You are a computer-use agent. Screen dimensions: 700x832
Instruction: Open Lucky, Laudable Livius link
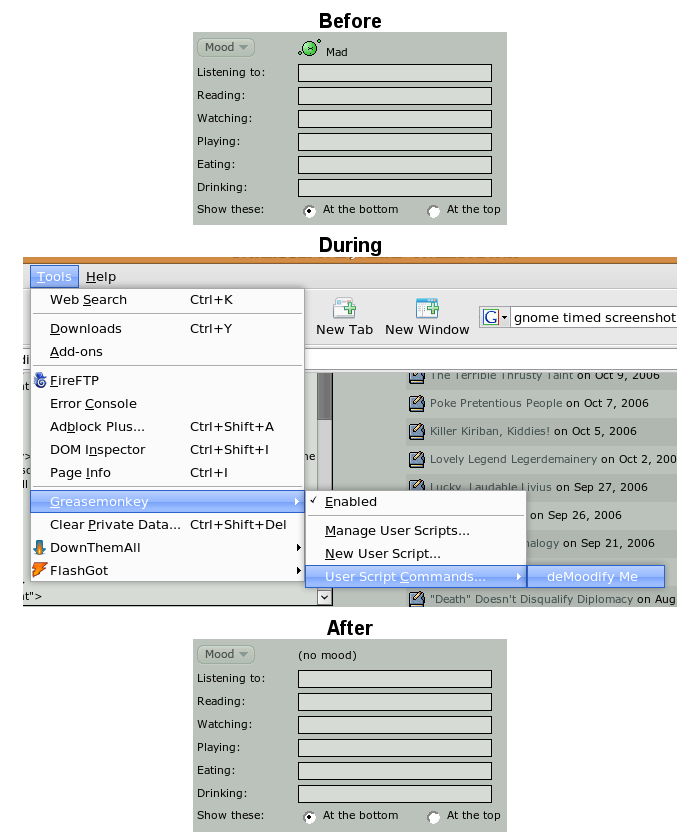coord(490,486)
